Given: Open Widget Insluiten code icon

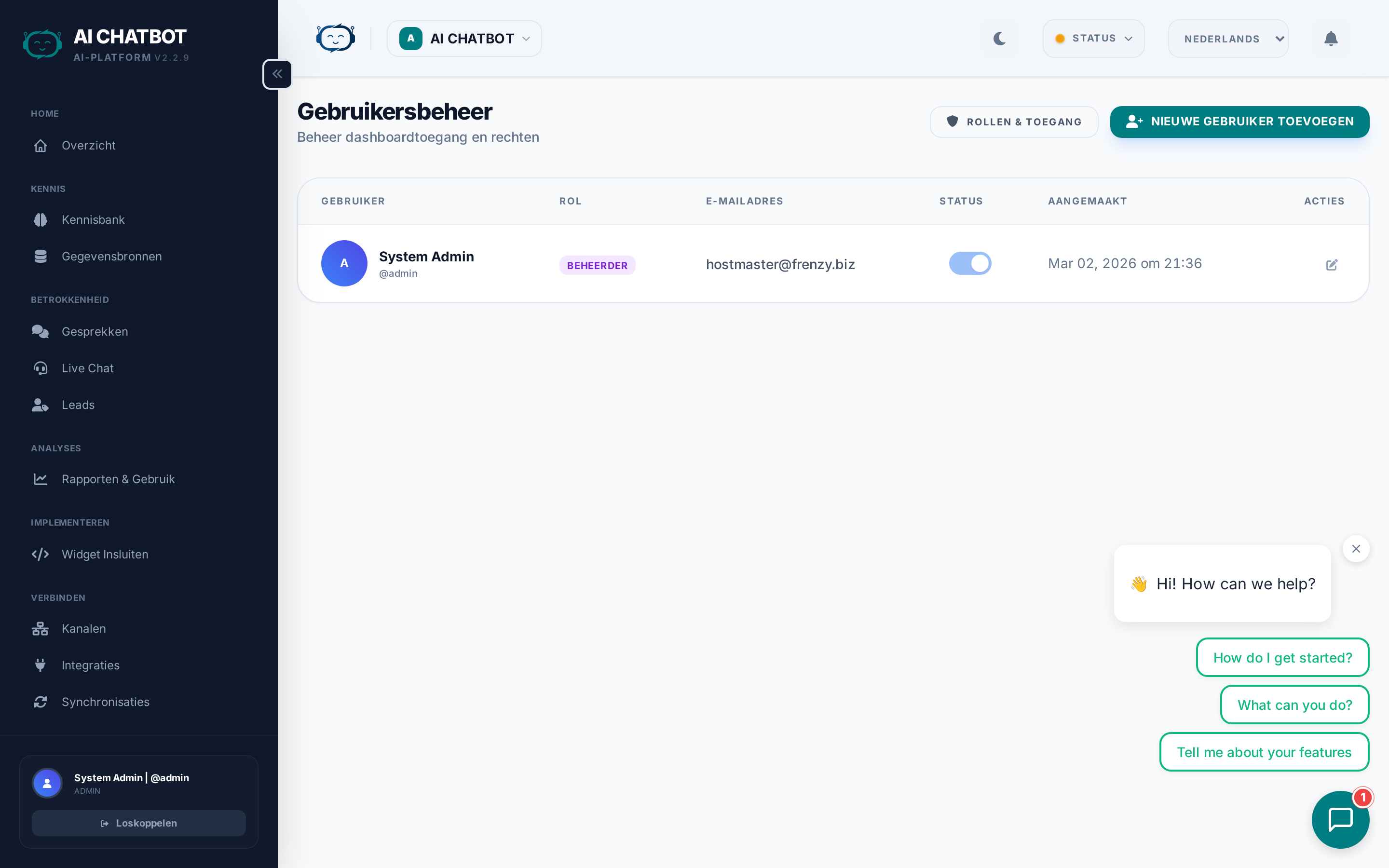Looking at the screenshot, I should (x=40, y=554).
